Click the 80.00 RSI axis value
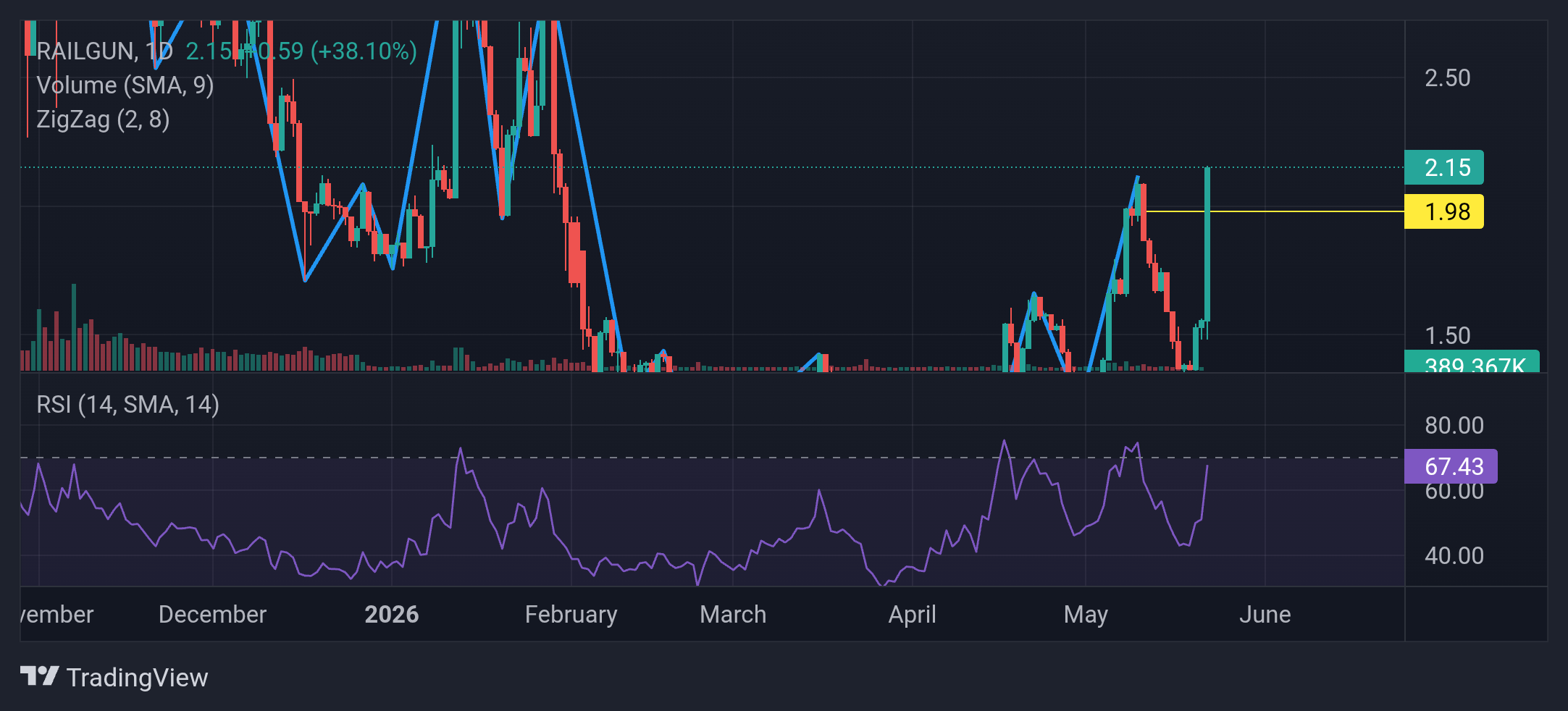This screenshot has width=1568, height=711. tap(1454, 425)
